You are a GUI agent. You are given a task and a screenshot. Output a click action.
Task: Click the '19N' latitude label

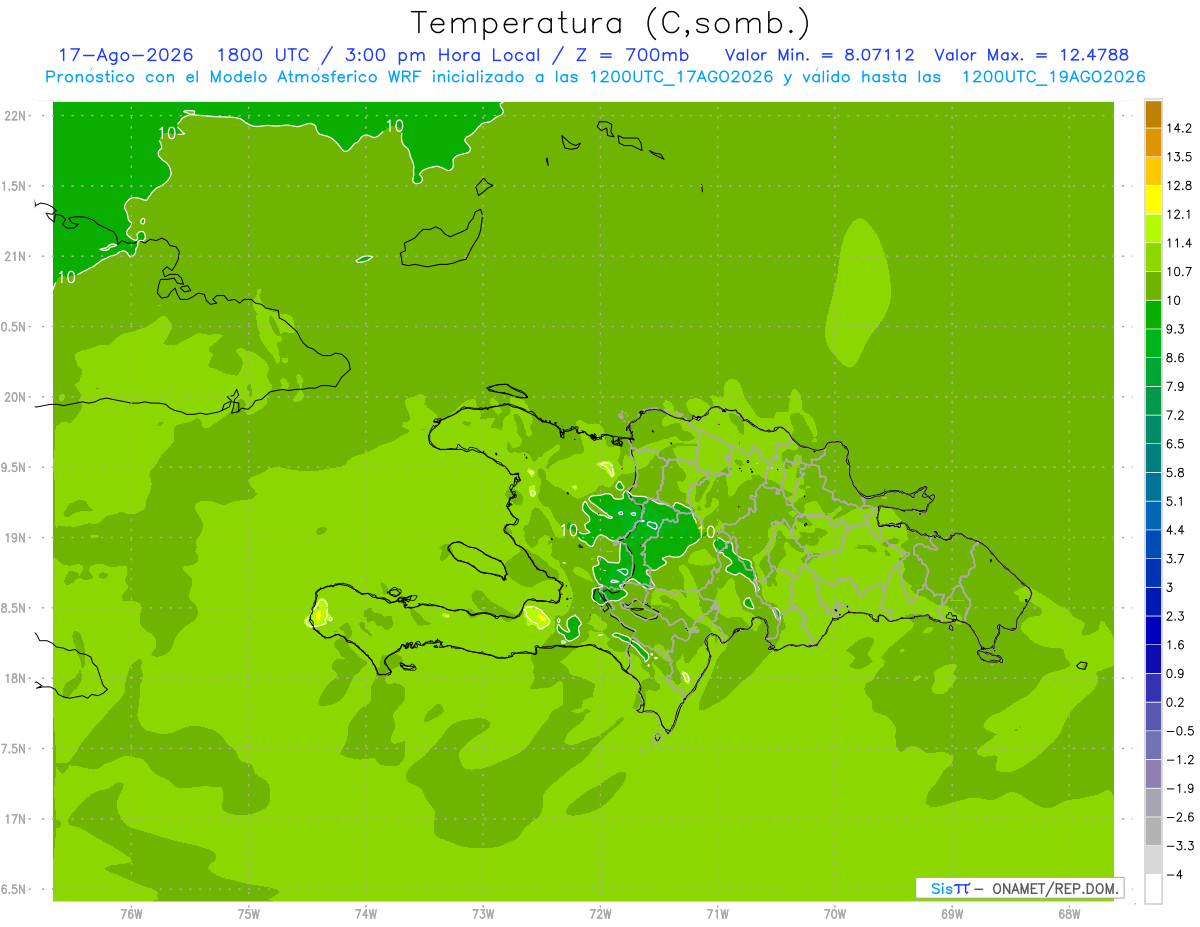click(16, 538)
